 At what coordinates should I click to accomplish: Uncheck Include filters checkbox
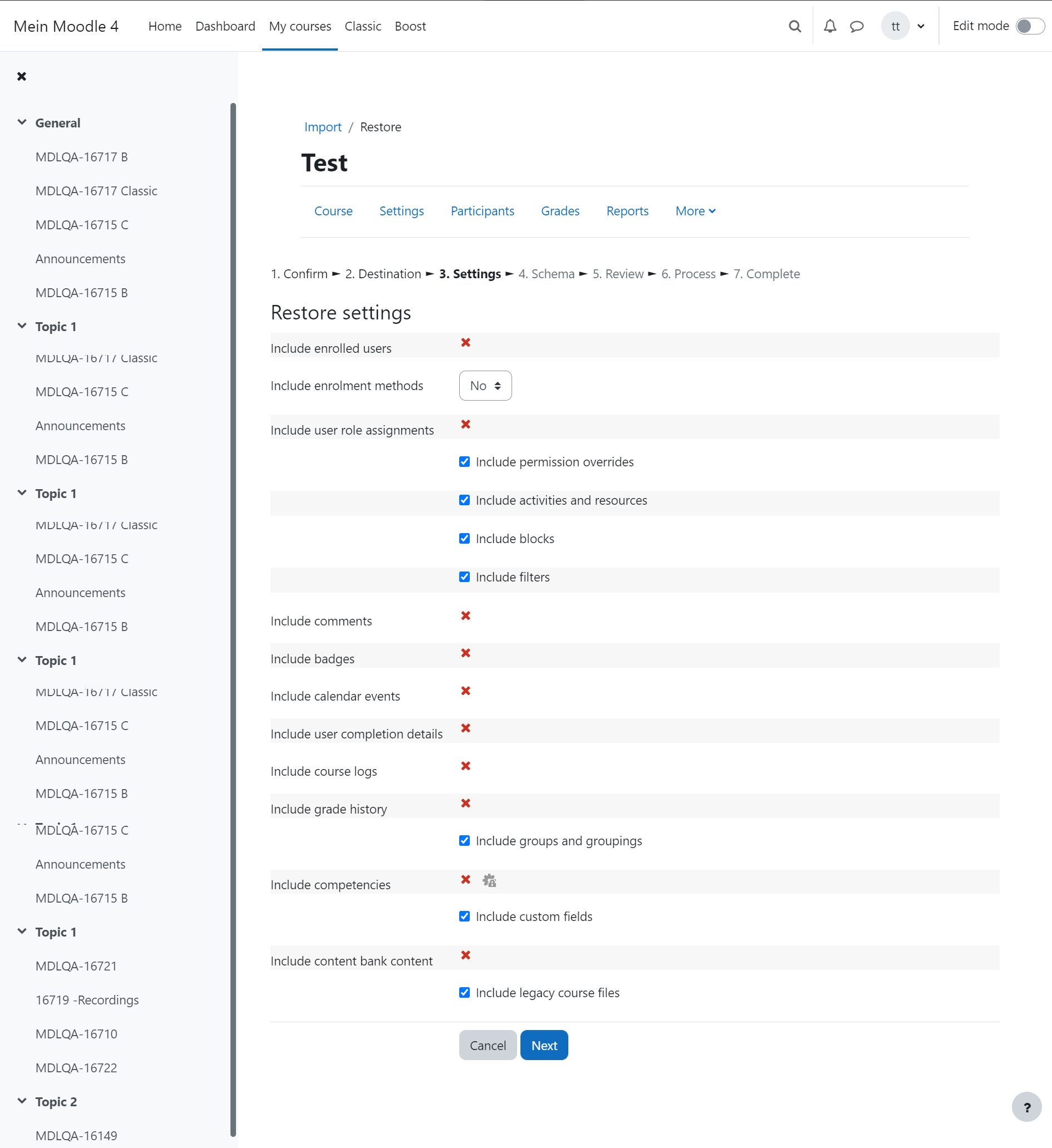[x=464, y=577]
